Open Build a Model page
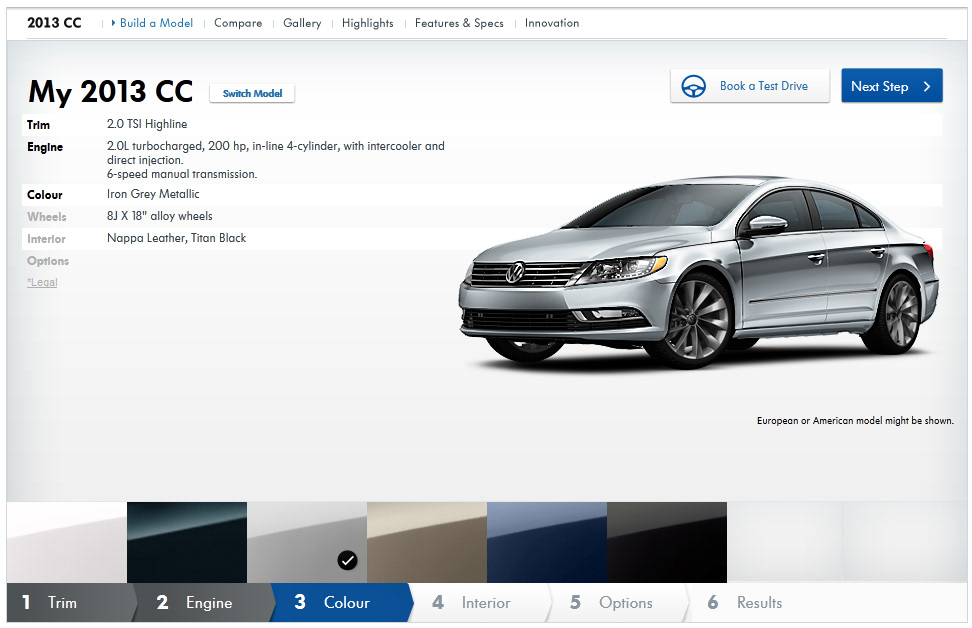The width and height of the screenshot is (972, 628). pyautogui.click(x=156, y=23)
